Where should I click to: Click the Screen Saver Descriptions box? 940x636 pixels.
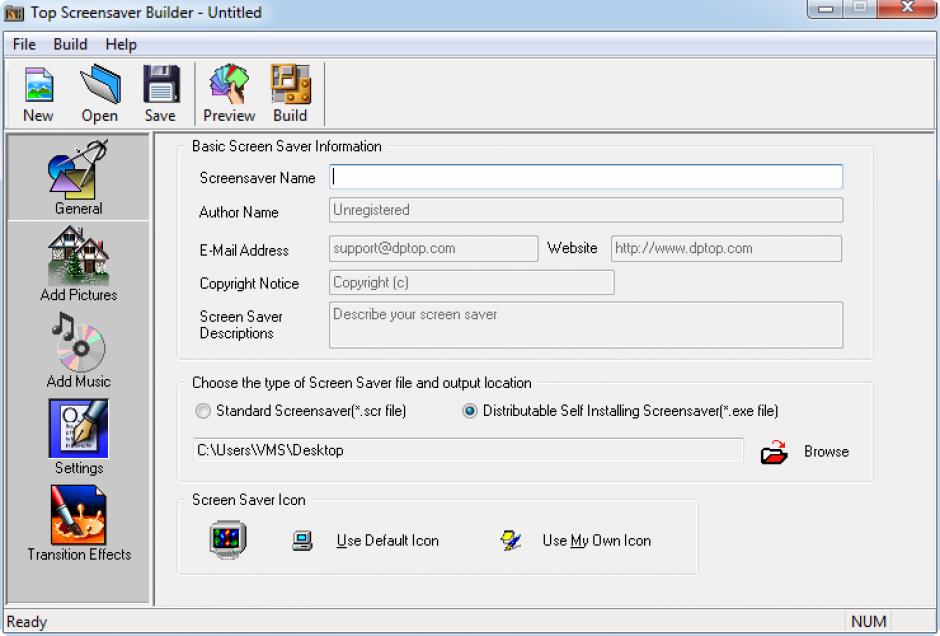(586, 325)
